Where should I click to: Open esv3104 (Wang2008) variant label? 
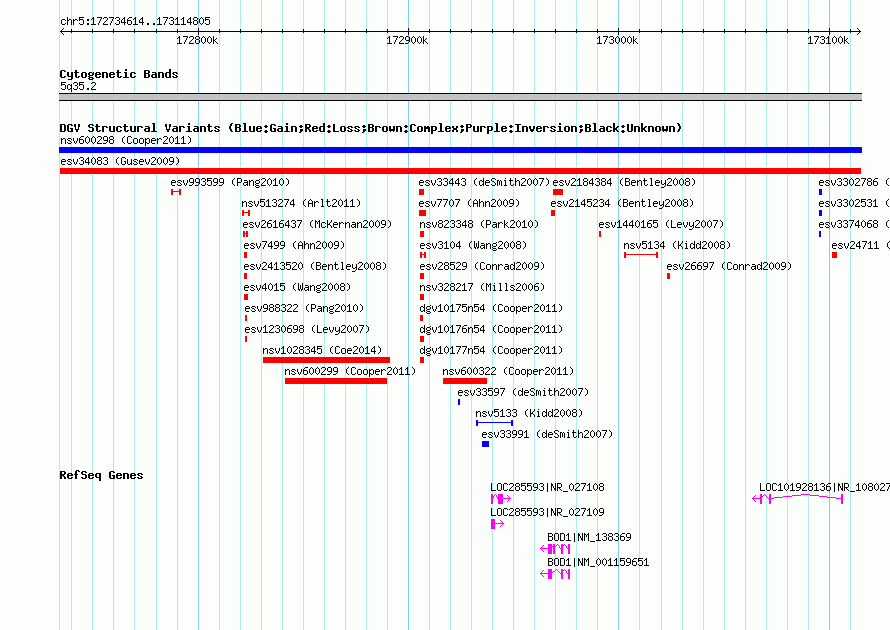tap(473, 245)
